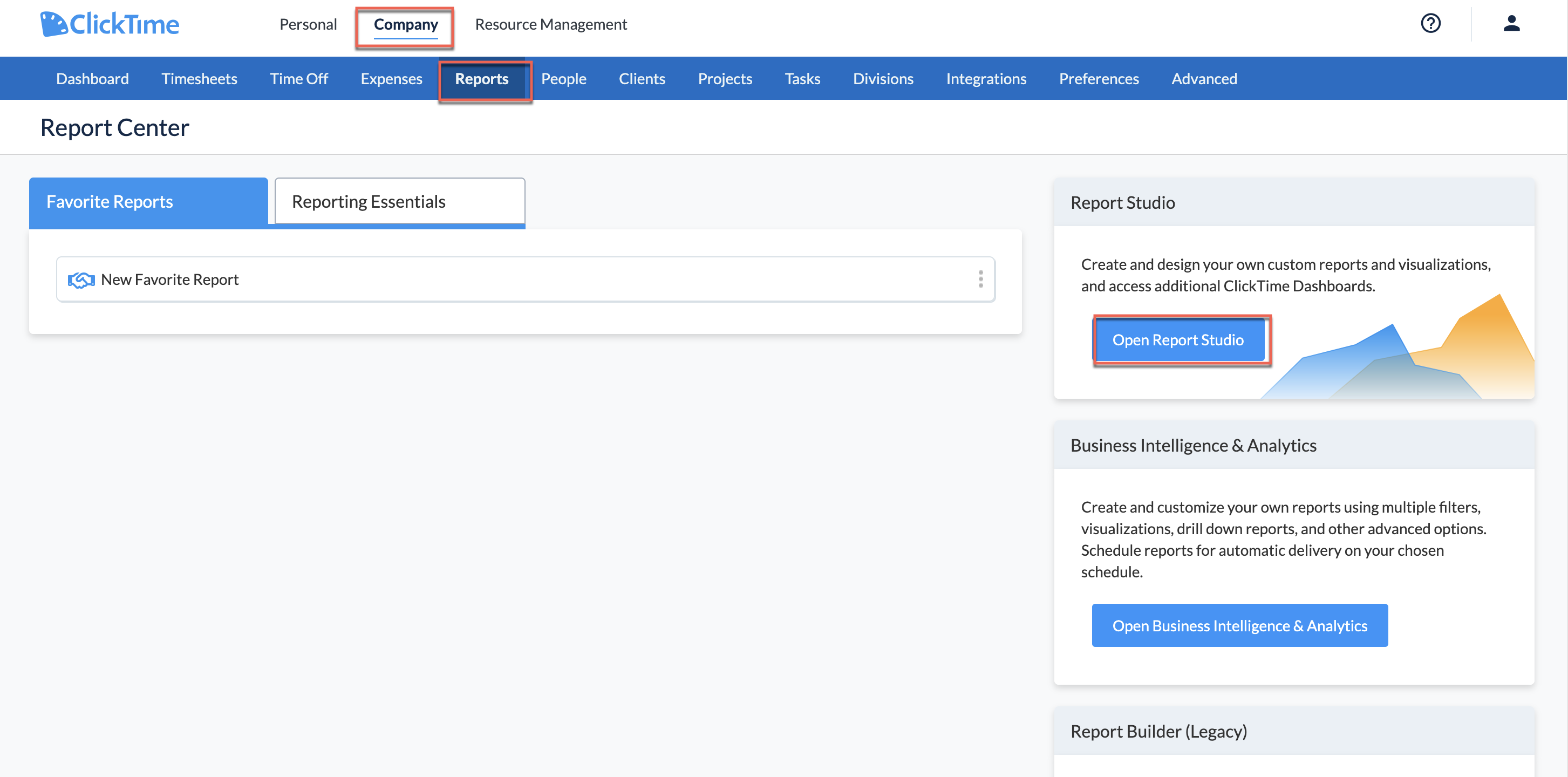Open the Expenses tab
1568x777 pixels.
coord(391,79)
